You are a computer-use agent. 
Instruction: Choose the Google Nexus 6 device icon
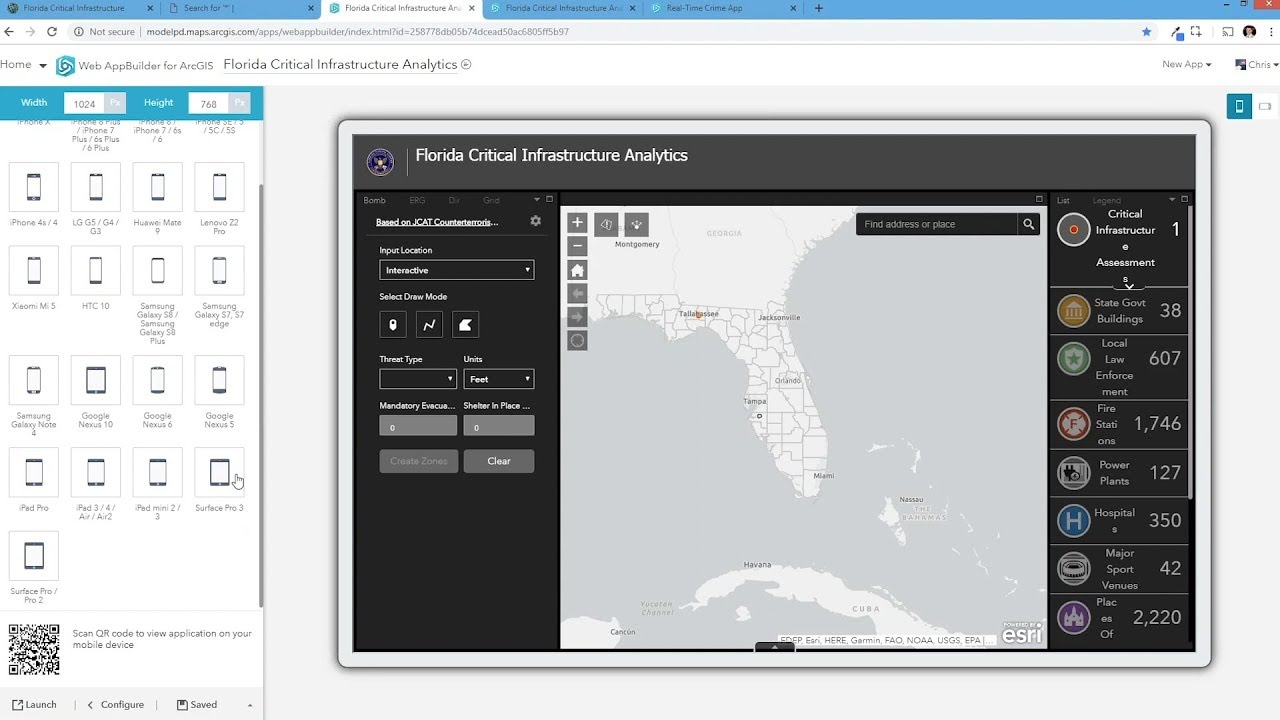158,380
